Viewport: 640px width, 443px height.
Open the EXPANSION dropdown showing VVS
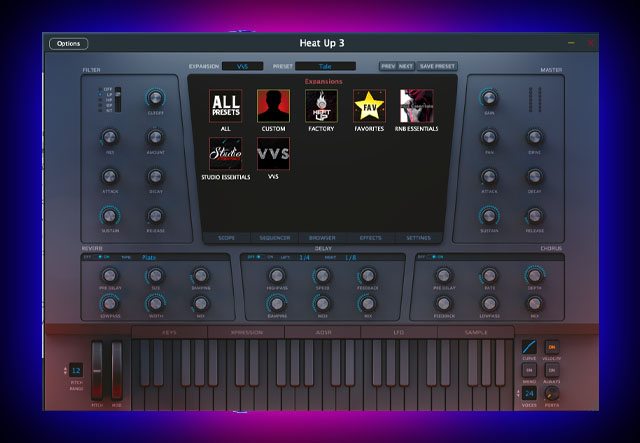[x=242, y=66]
